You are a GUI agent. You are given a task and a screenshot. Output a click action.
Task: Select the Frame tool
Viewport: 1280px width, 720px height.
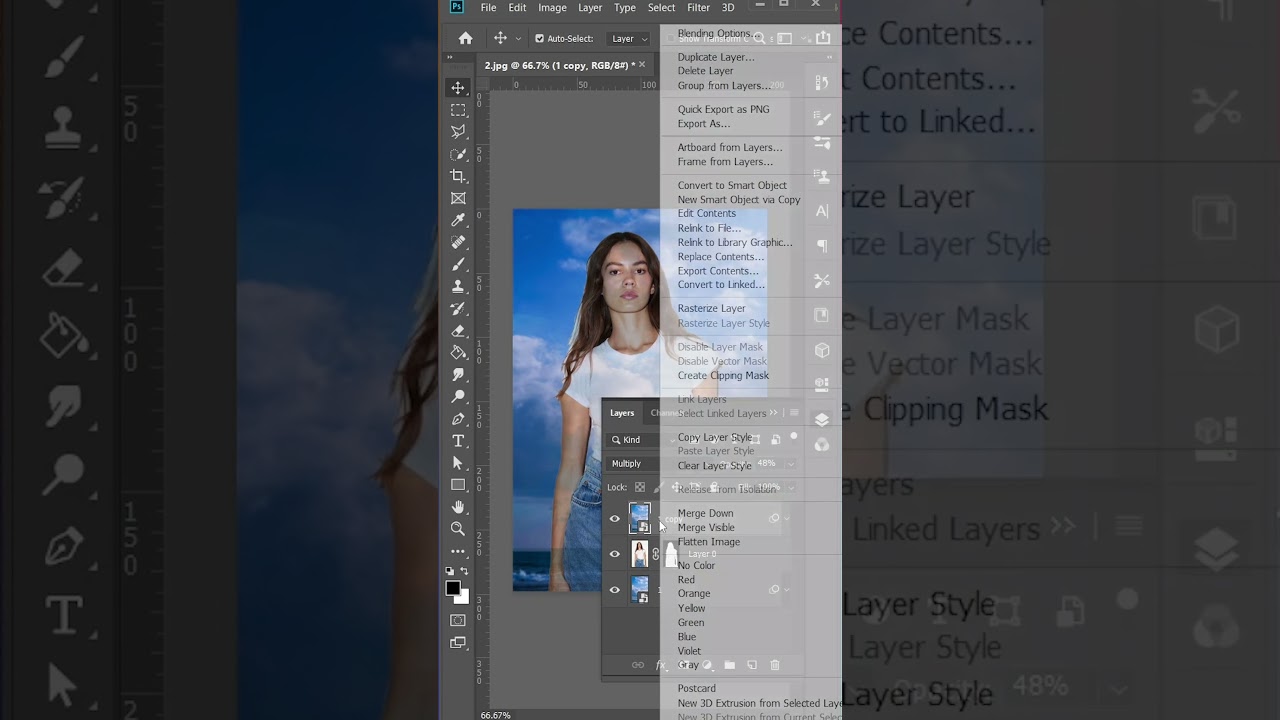(458, 198)
